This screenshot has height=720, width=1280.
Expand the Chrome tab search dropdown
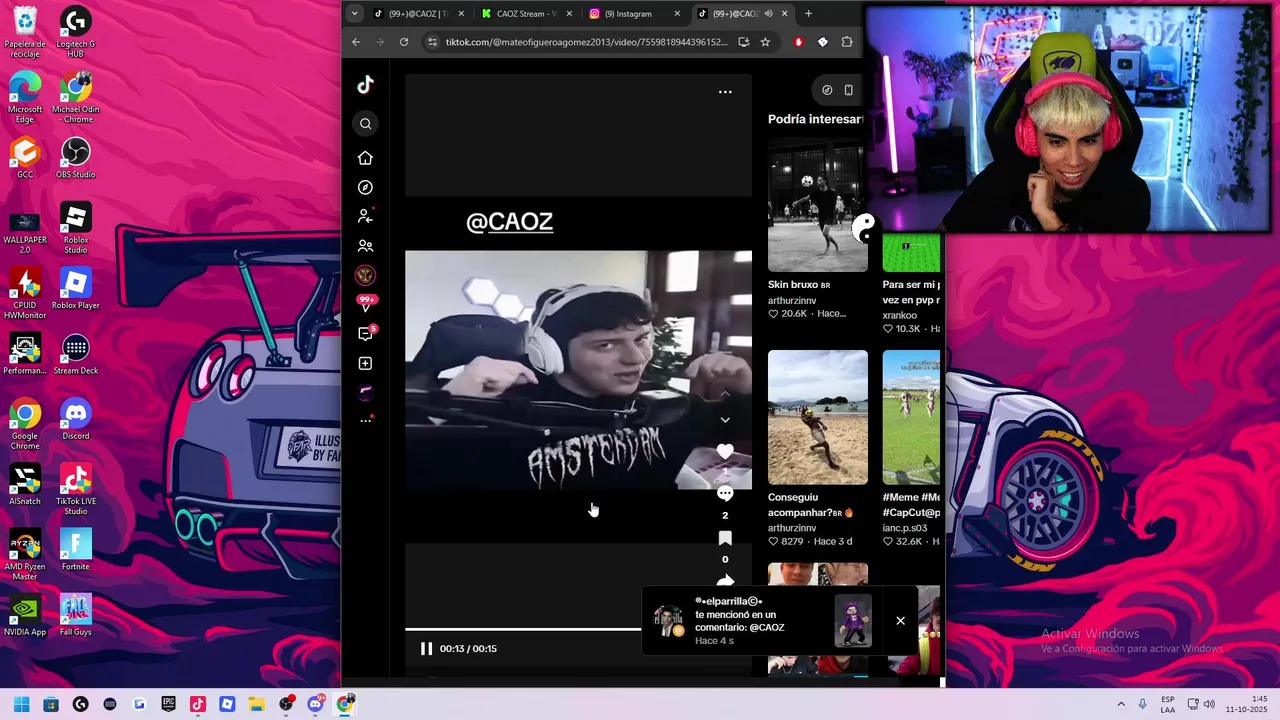pos(354,14)
